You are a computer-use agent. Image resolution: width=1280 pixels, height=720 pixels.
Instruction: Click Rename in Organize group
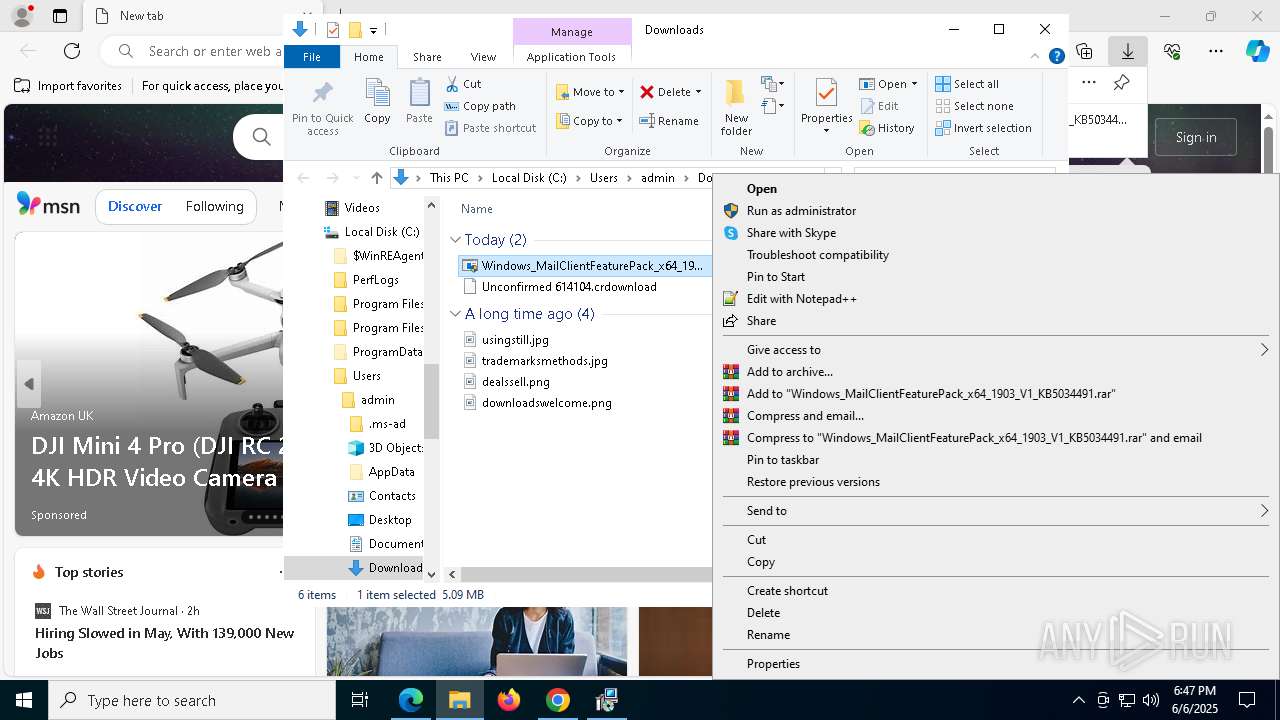click(669, 121)
